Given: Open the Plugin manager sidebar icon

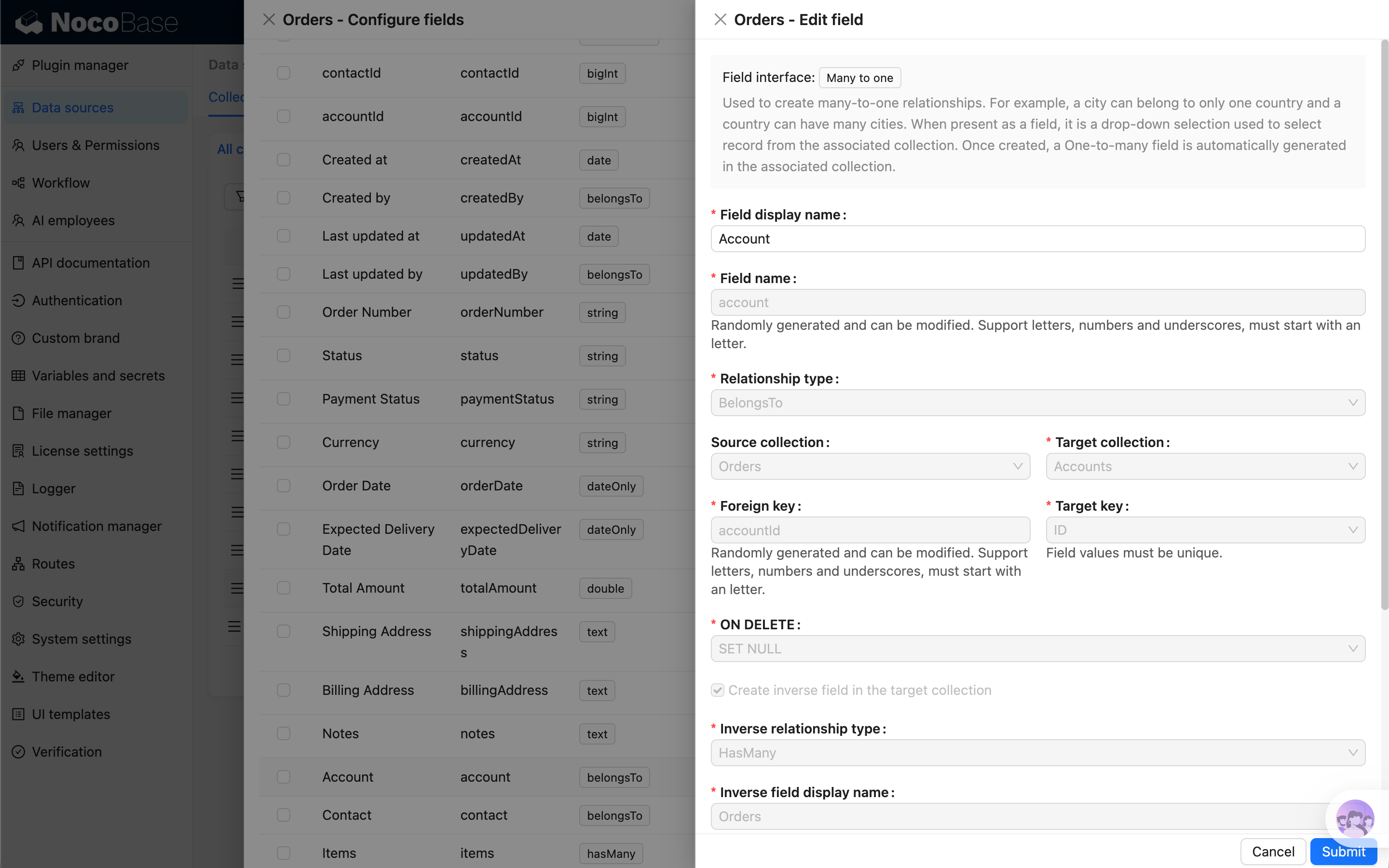Looking at the screenshot, I should point(18,65).
